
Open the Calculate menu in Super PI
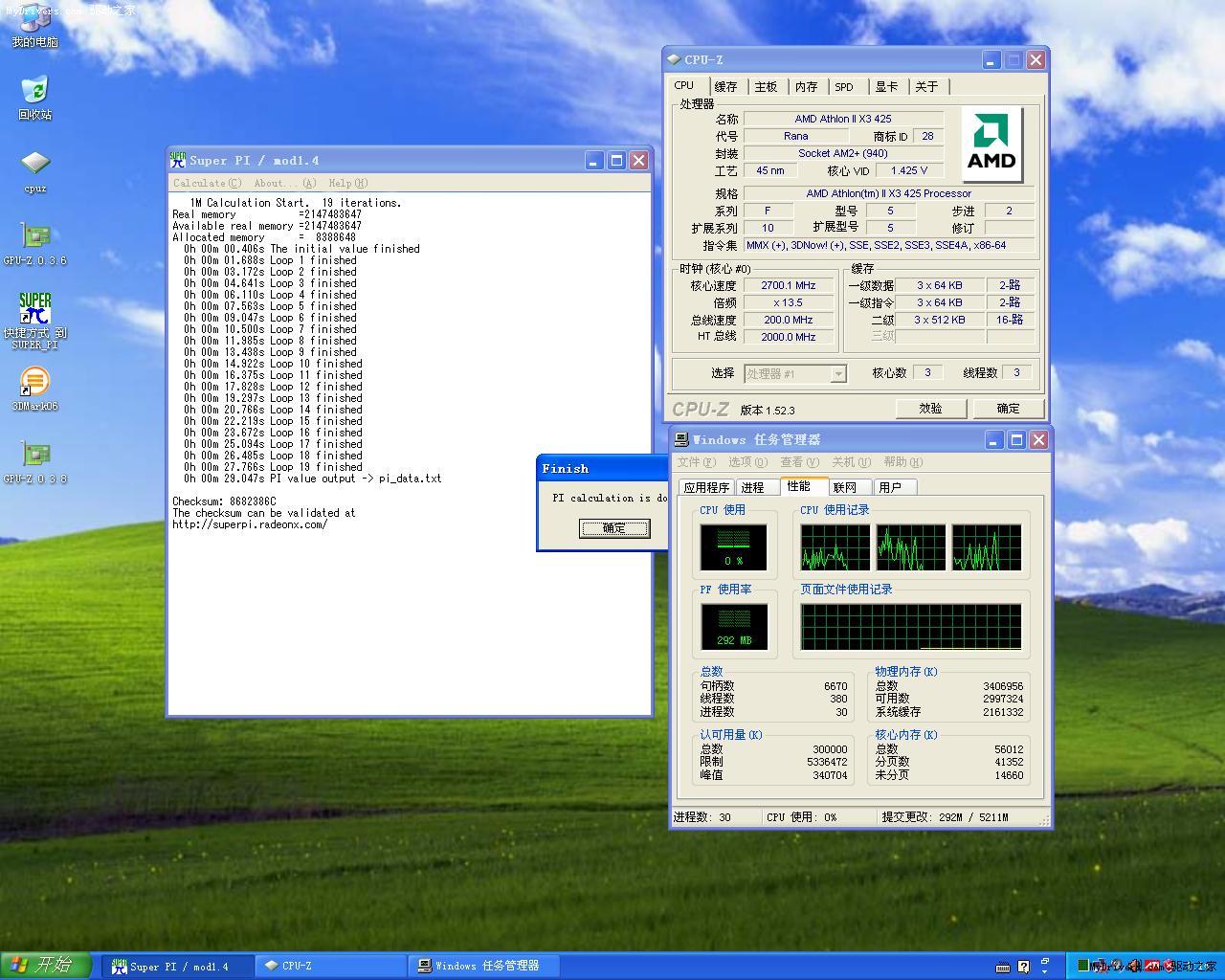[207, 183]
